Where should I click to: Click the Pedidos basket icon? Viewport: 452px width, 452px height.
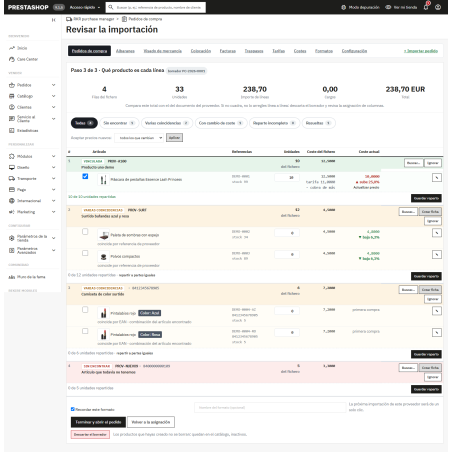point(12,85)
